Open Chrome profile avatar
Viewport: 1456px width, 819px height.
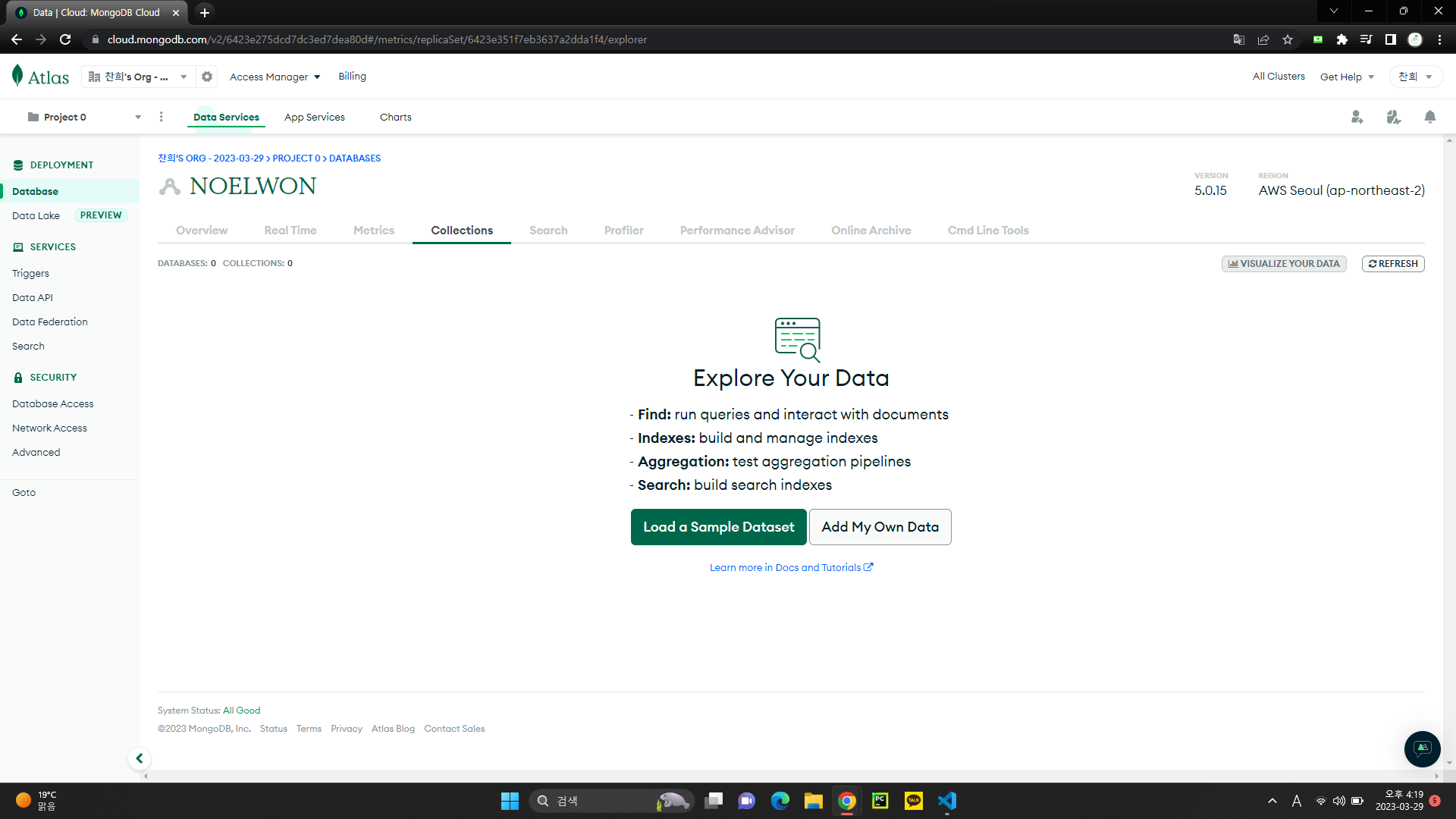pos(1415,39)
